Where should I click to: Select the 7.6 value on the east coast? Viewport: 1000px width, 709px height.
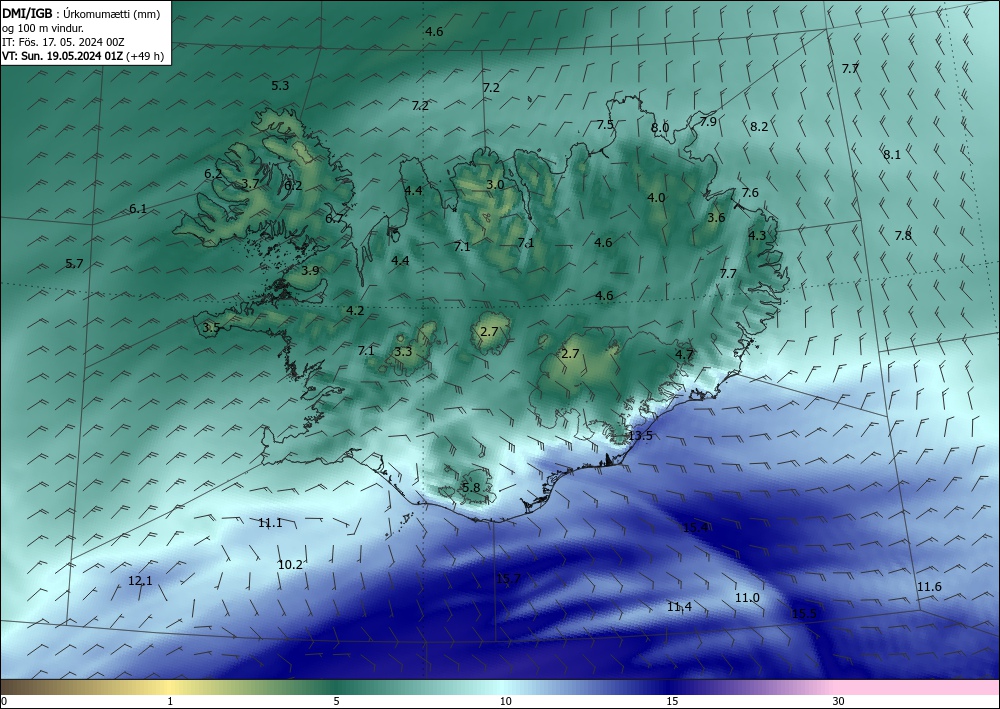point(750,193)
